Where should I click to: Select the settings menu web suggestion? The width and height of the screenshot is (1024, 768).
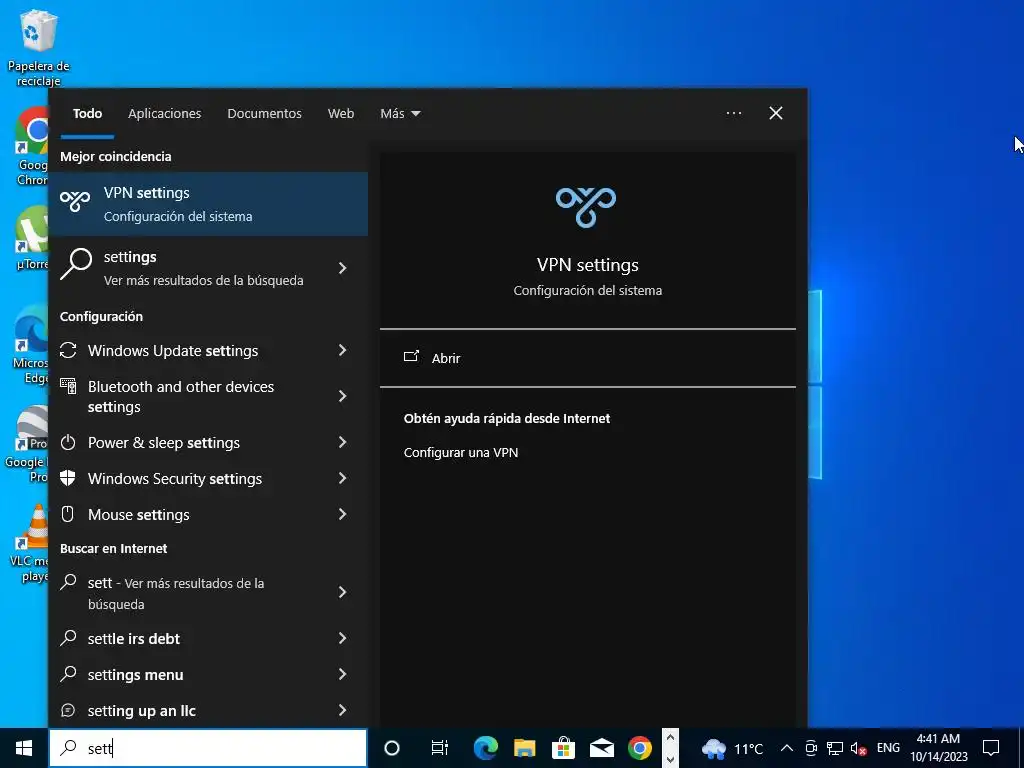tap(135, 675)
